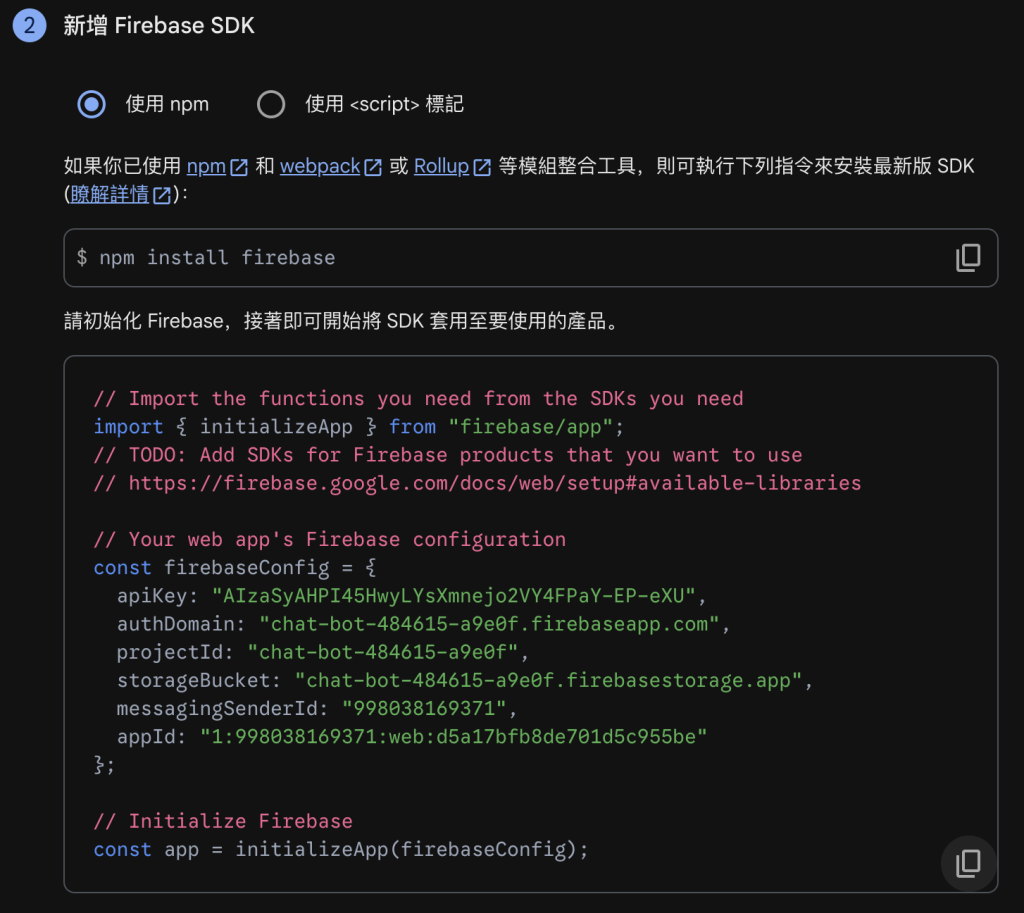Click the external-link icon beside Rollup
This screenshot has height=913, width=1024.
tap(482, 167)
